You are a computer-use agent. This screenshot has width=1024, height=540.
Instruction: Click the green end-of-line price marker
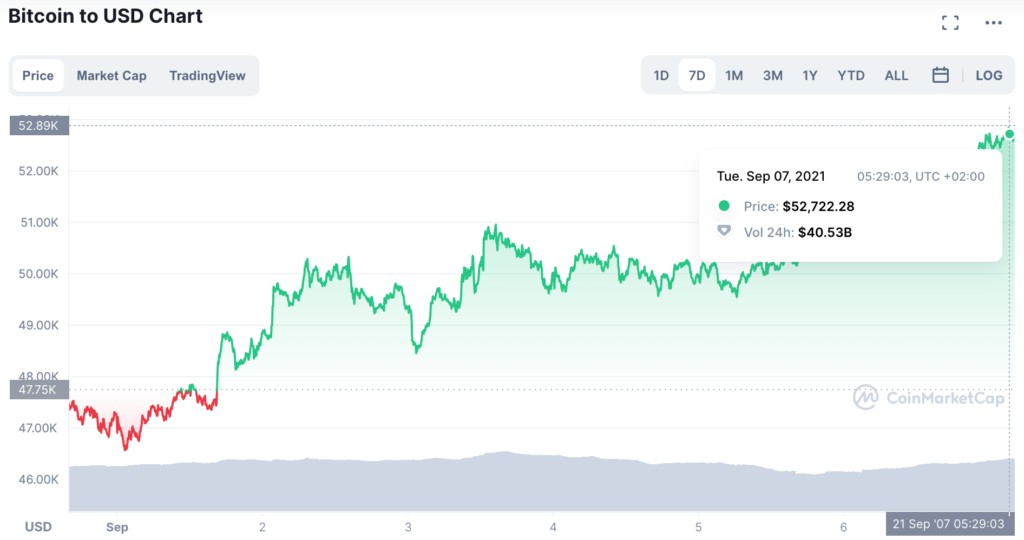tap(1010, 135)
